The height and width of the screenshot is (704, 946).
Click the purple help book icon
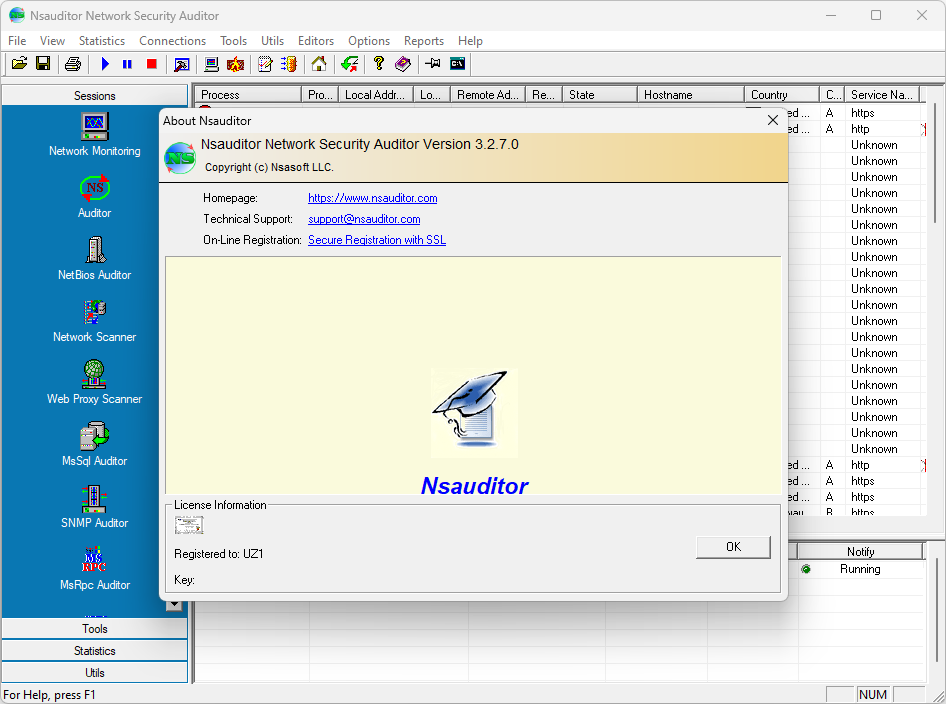coord(402,63)
